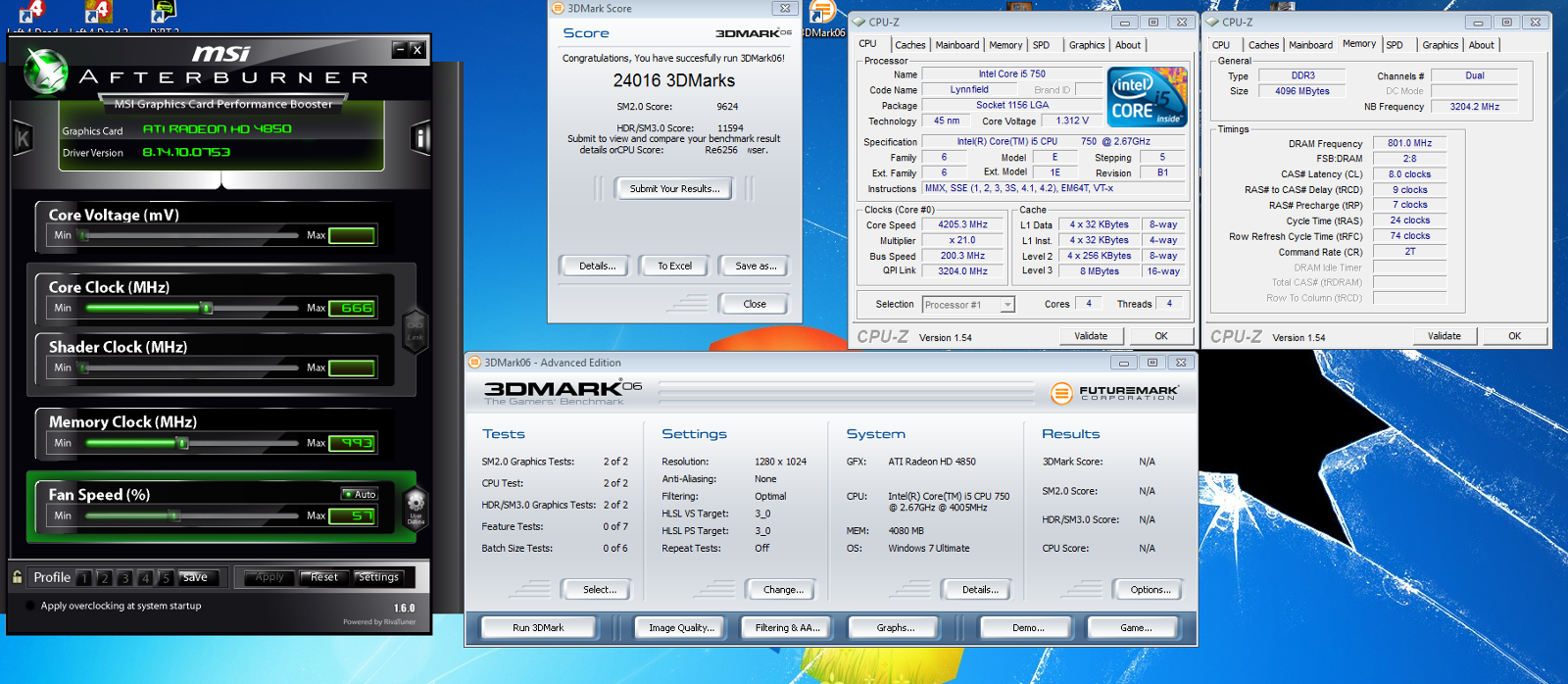Open Details... under System in 3DMark06
This screenshot has width=1568, height=684.
coord(976,589)
